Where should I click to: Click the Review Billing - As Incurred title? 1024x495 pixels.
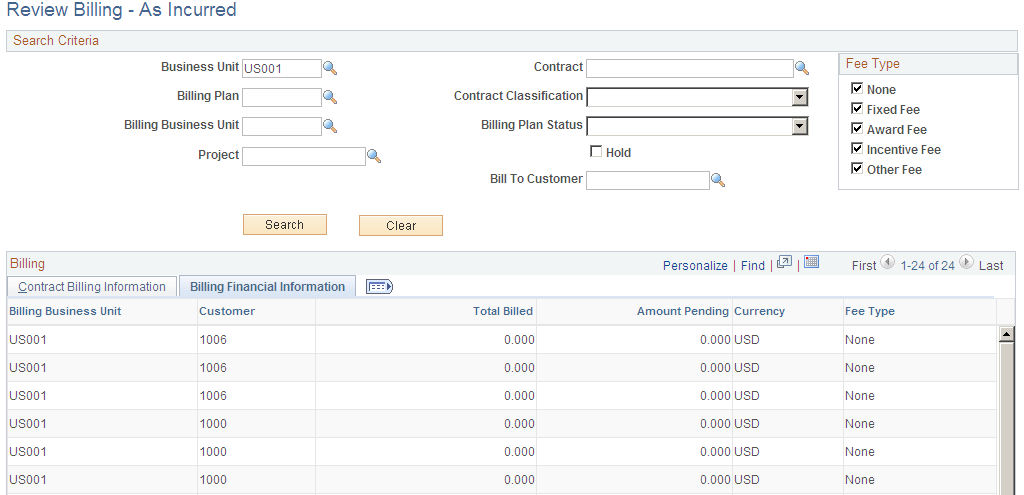coord(121,10)
